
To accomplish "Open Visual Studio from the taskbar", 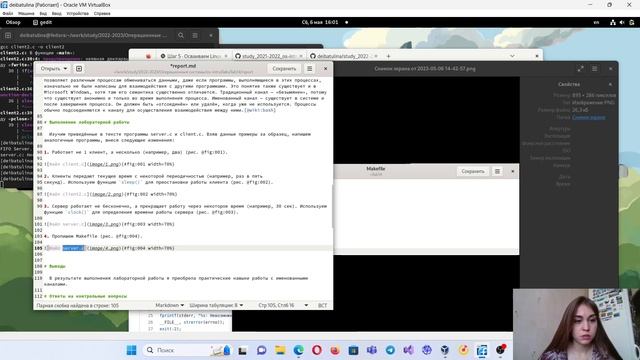I will click(408, 350).
